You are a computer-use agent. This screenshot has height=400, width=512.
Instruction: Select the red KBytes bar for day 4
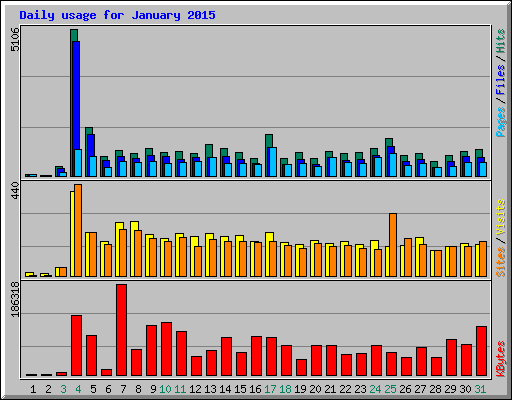76,346
